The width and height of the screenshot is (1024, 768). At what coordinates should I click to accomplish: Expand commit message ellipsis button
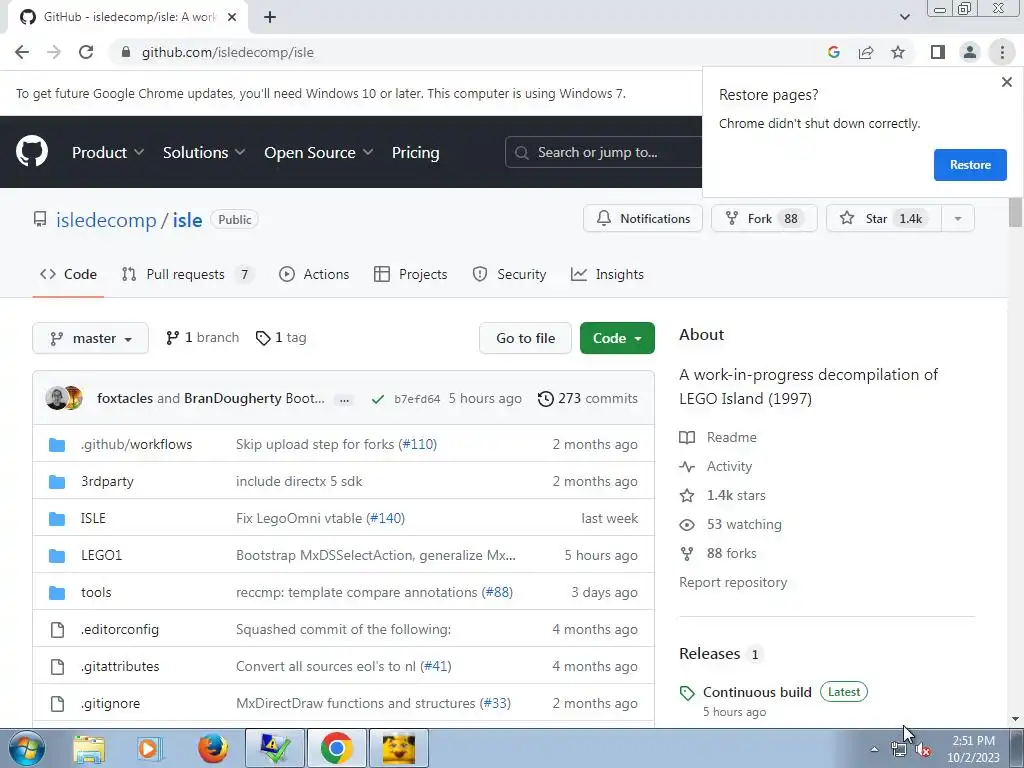[x=344, y=400]
